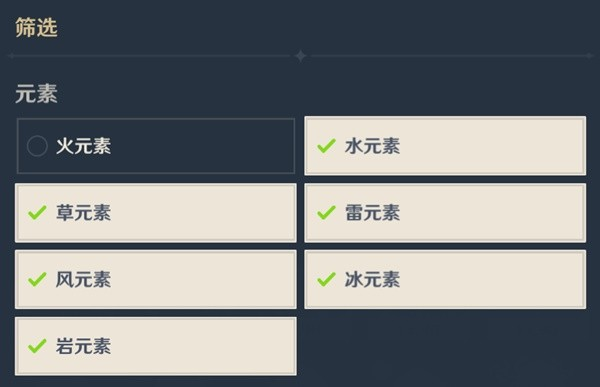
Task: Click the green checkmark next to 冰元素
Action: pyautogui.click(x=326, y=279)
